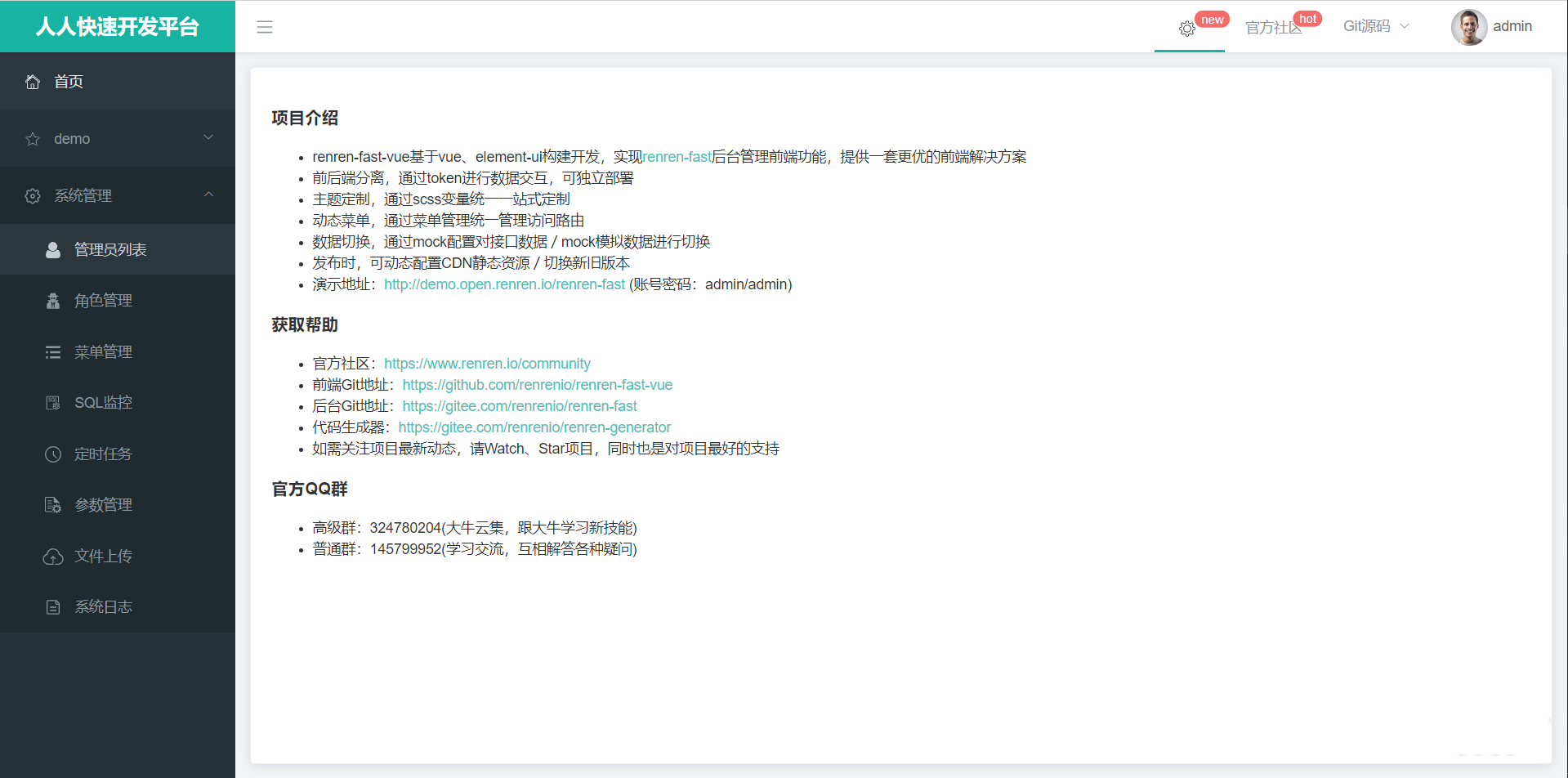1568x778 pixels.
Task: Click the clock icon beside 定时任务
Action: click(x=53, y=454)
